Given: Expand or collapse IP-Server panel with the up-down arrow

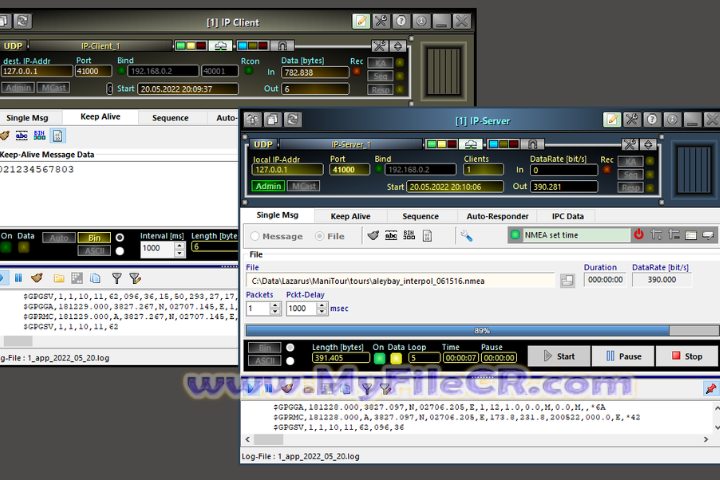Looking at the screenshot, I should 648,145.
